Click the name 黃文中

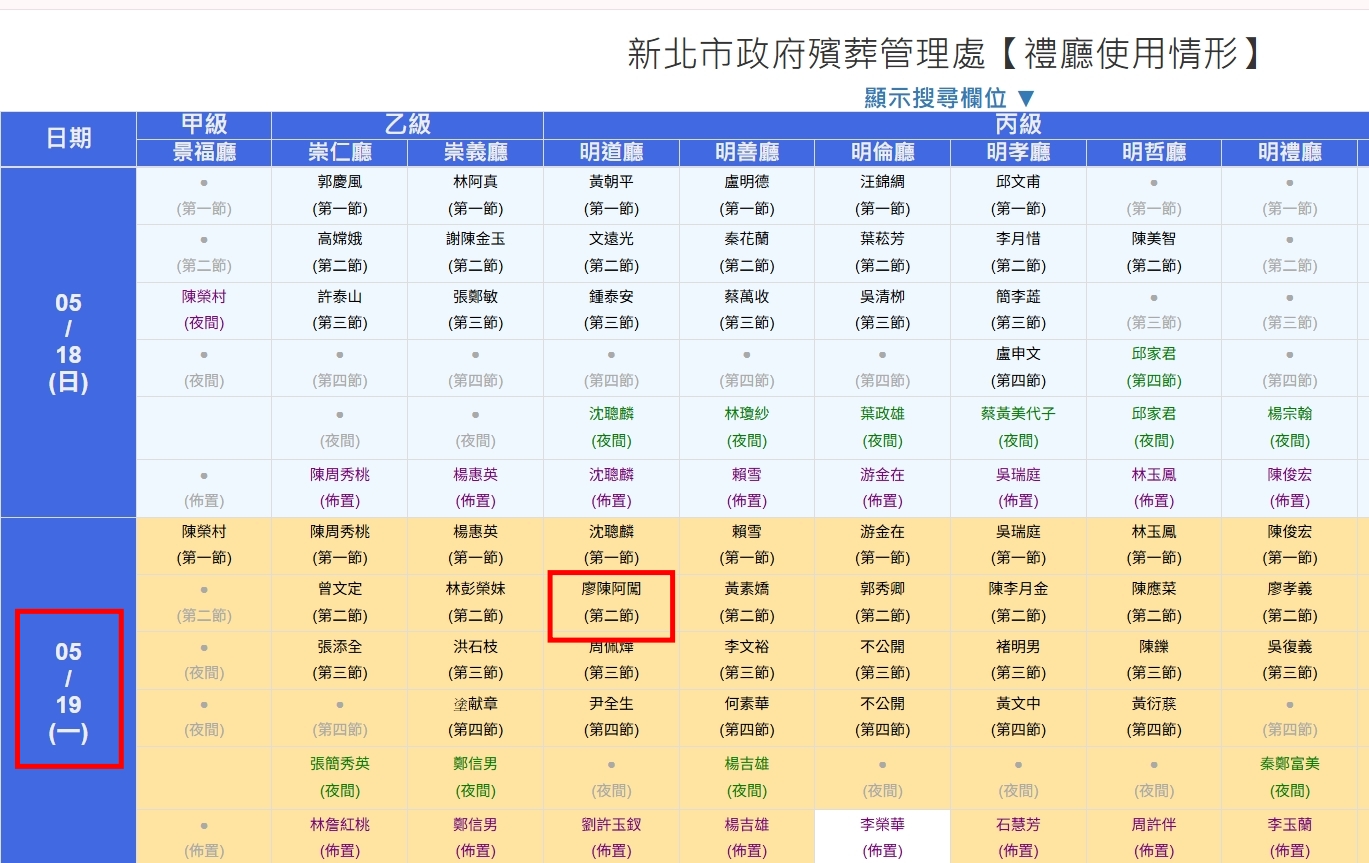[1018, 704]
